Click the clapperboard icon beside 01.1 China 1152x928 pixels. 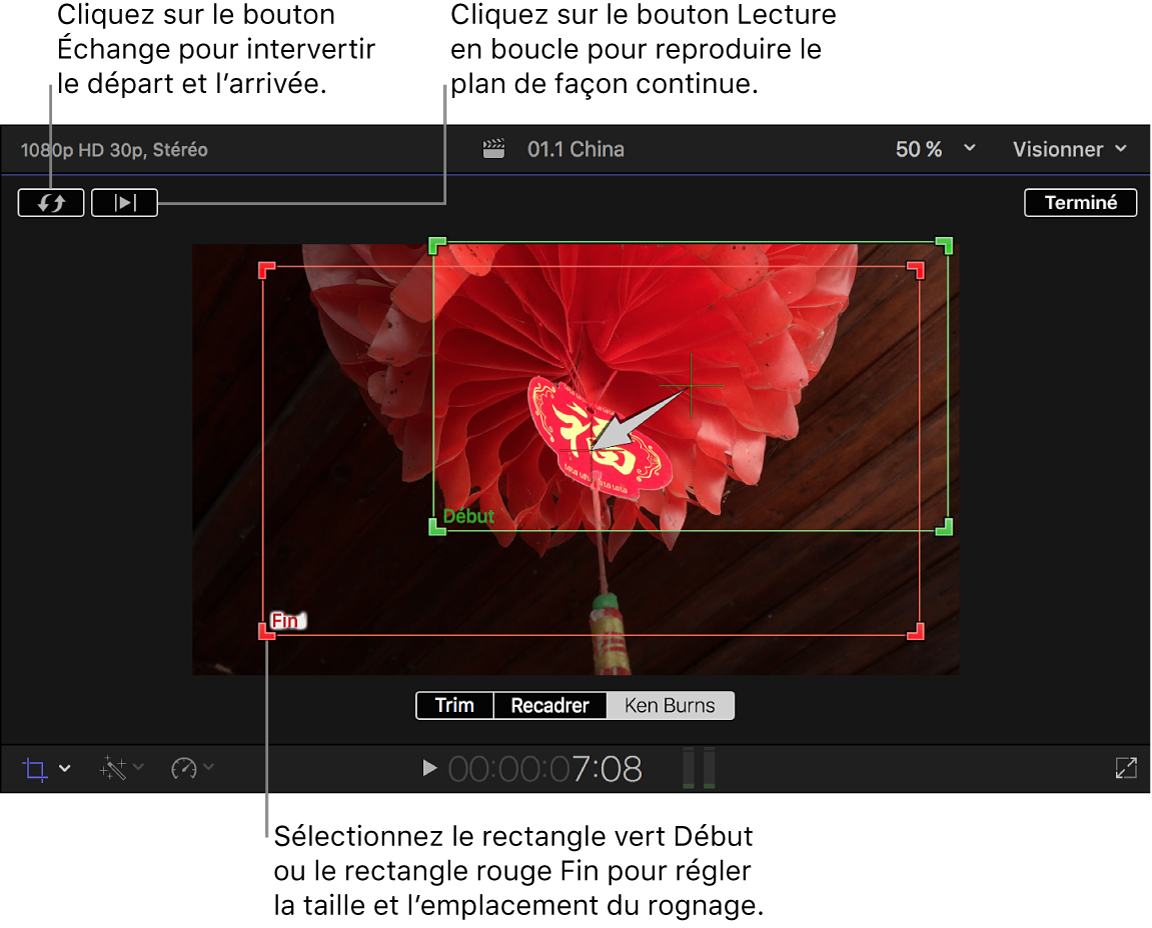495,148
